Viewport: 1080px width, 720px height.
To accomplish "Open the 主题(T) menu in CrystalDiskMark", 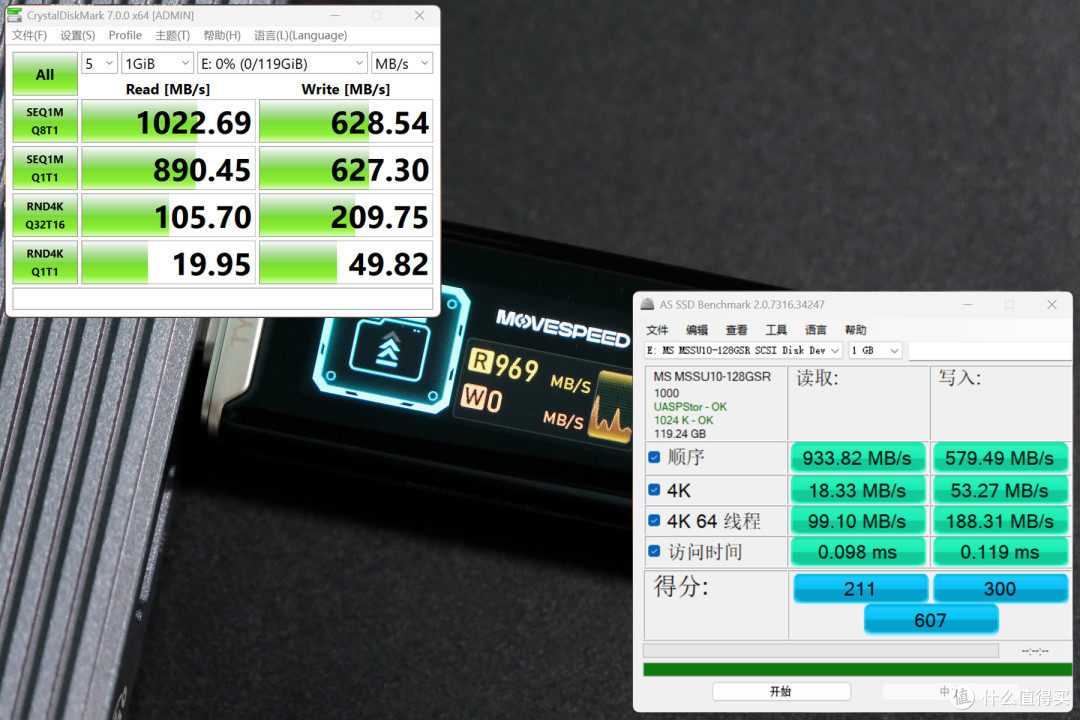I will pos(172,35).
